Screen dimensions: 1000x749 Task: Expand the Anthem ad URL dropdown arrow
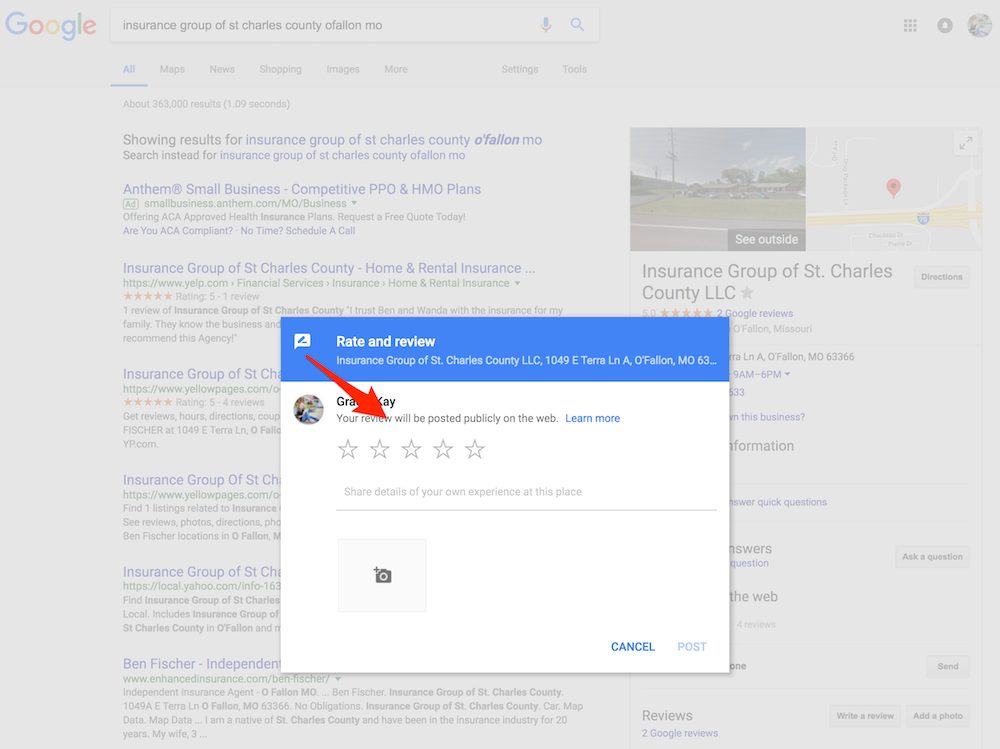pyautogui.click(x=355, y=204)
